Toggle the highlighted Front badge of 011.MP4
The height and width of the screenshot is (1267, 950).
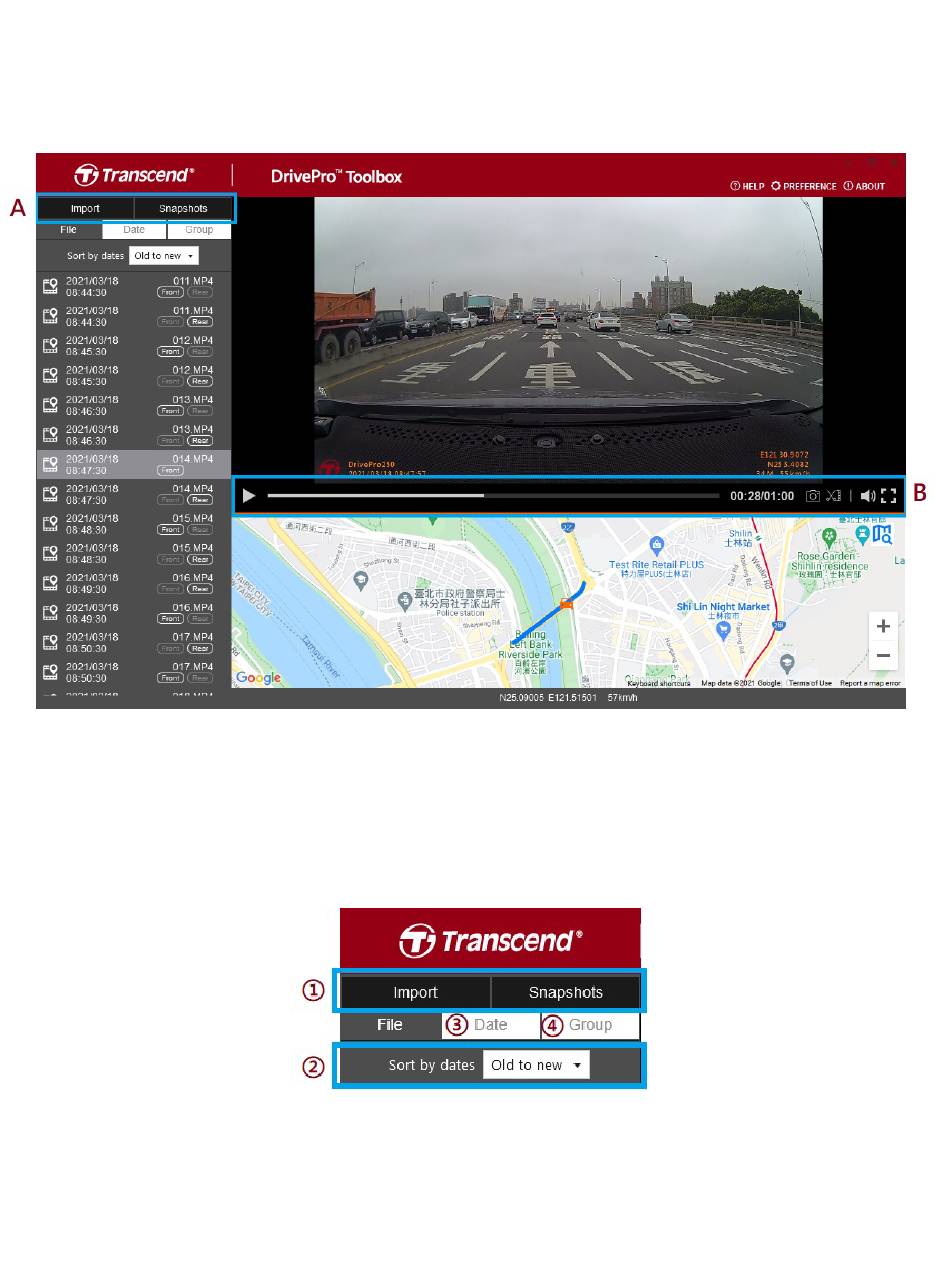171,292
